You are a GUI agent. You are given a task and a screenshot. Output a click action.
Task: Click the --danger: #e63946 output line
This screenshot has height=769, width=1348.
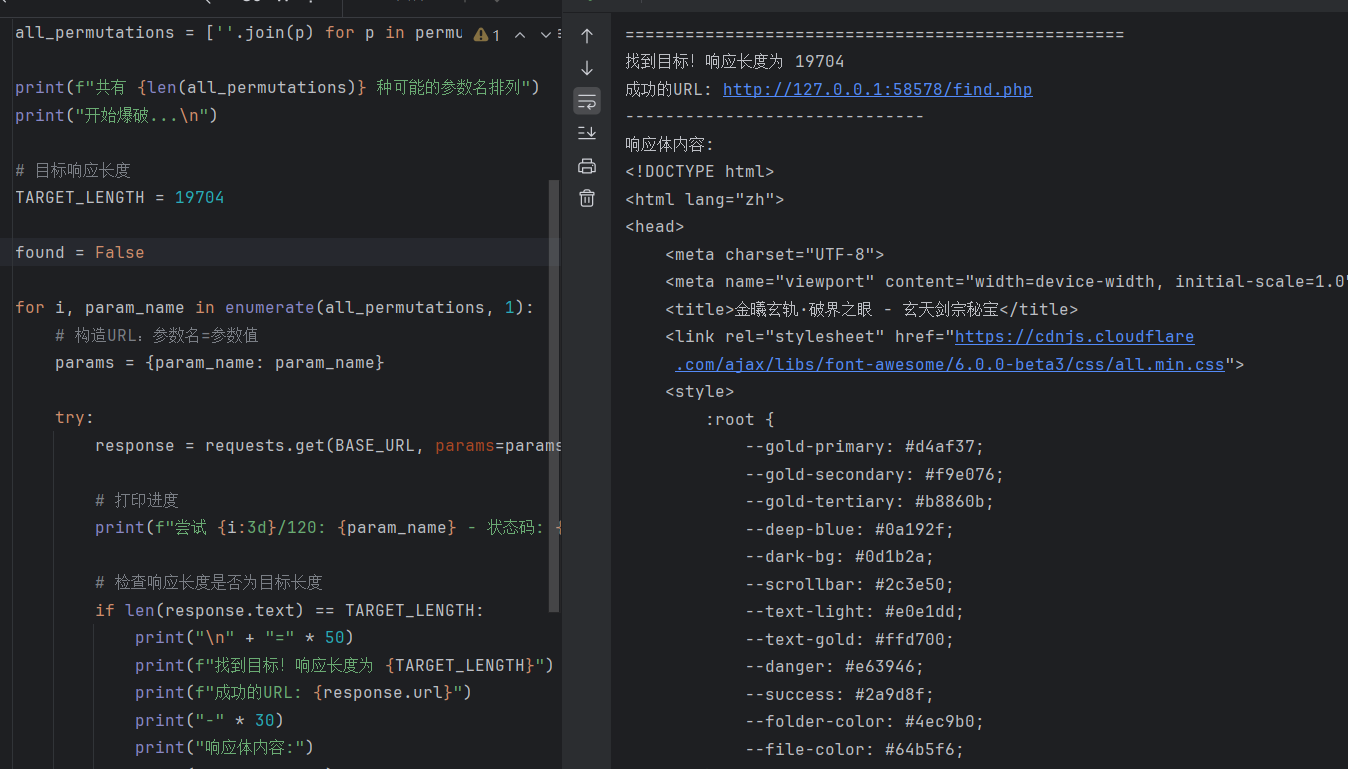pyautogui.click(x=835, y=667)
